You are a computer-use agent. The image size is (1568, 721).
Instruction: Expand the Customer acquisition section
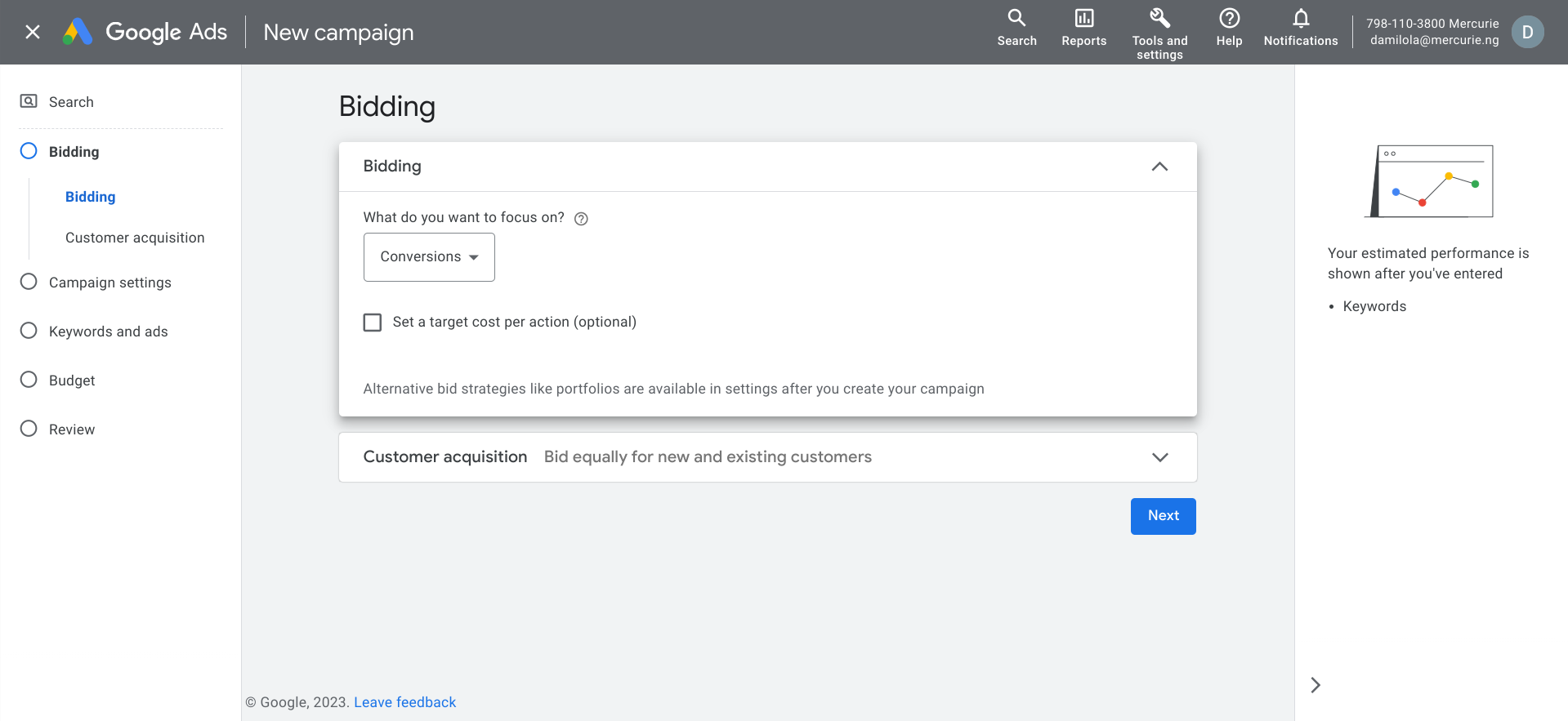[1159, 457]
